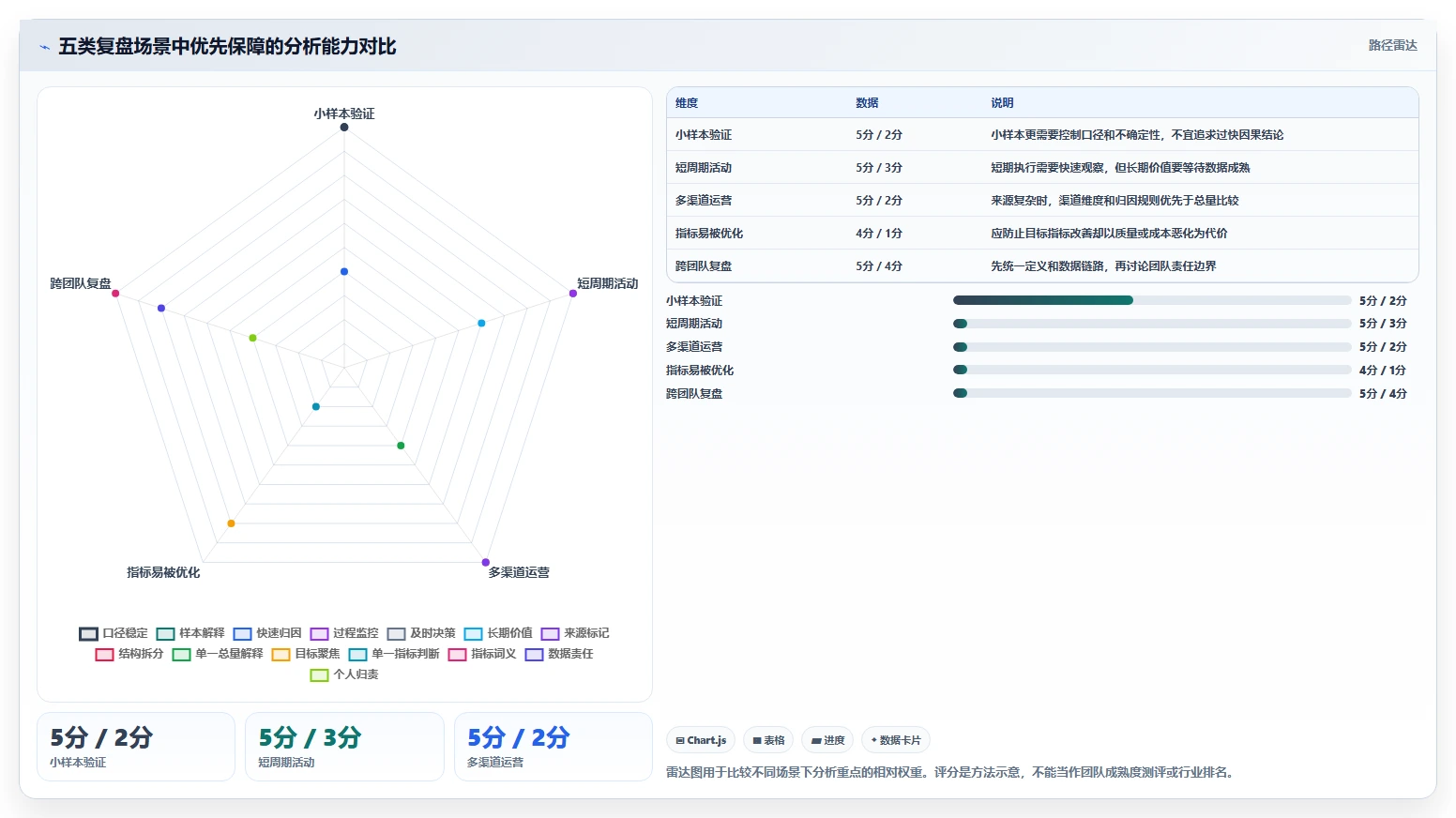Hide the 快速归因 dataset via legend
The height and width of the screenshot is (818, 1456).
click(267, 633)
